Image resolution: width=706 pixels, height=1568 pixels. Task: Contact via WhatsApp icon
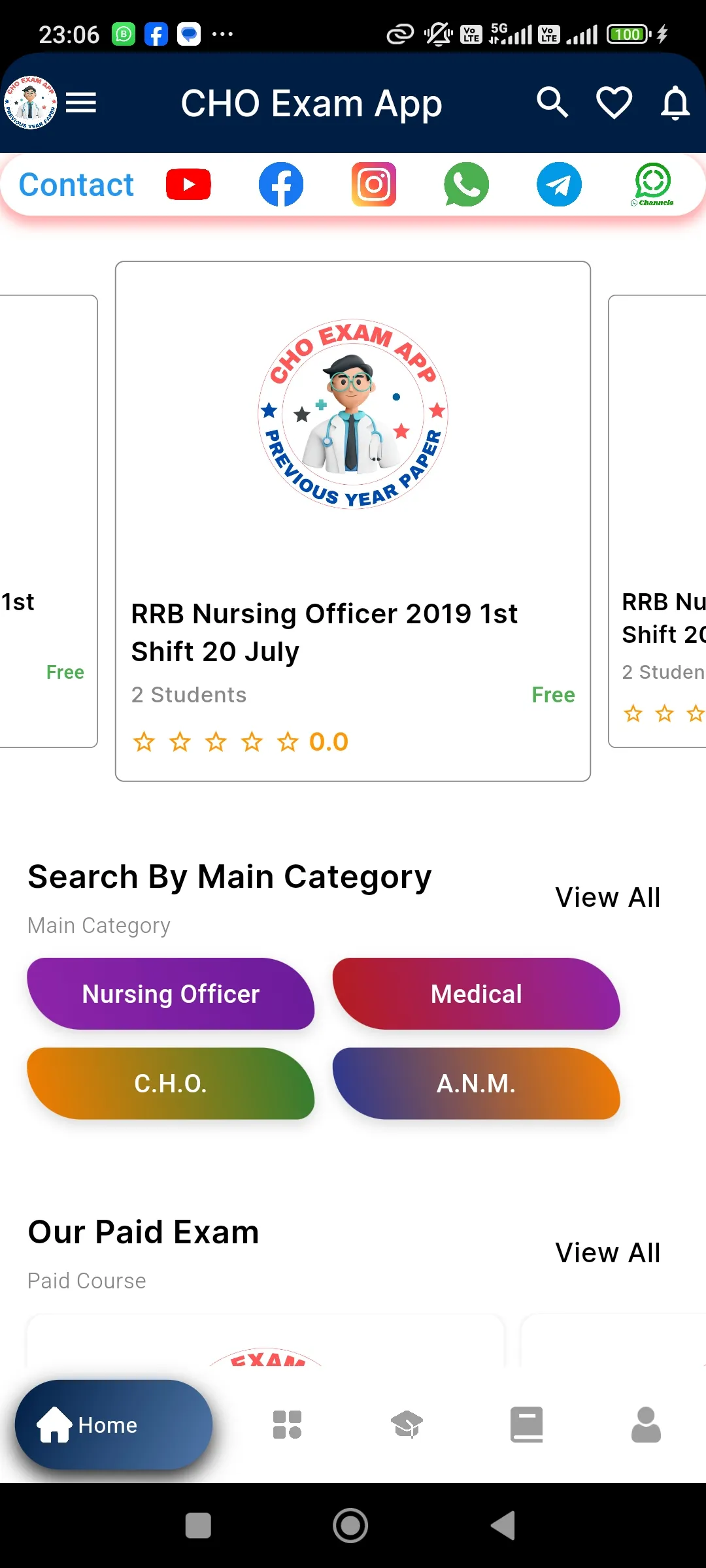(x=466, y=184)
